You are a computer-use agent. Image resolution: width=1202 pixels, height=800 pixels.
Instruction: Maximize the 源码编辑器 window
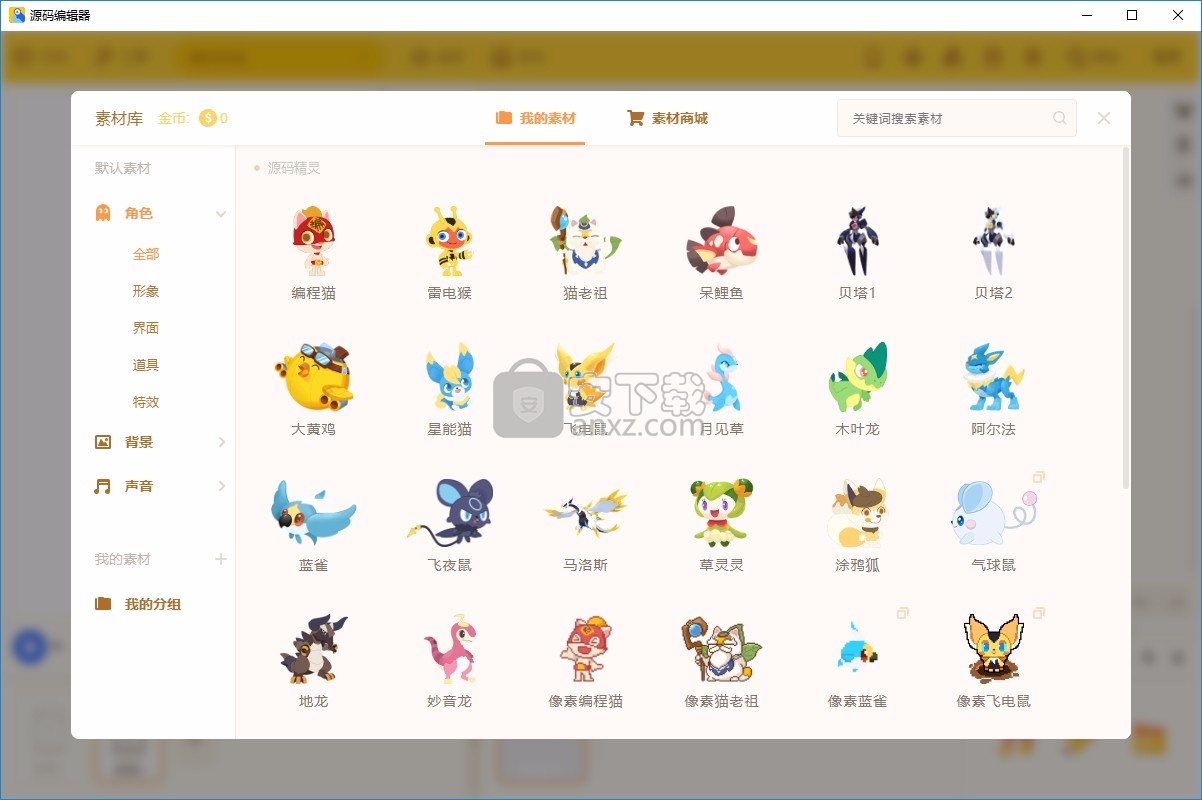point(1132,15)
